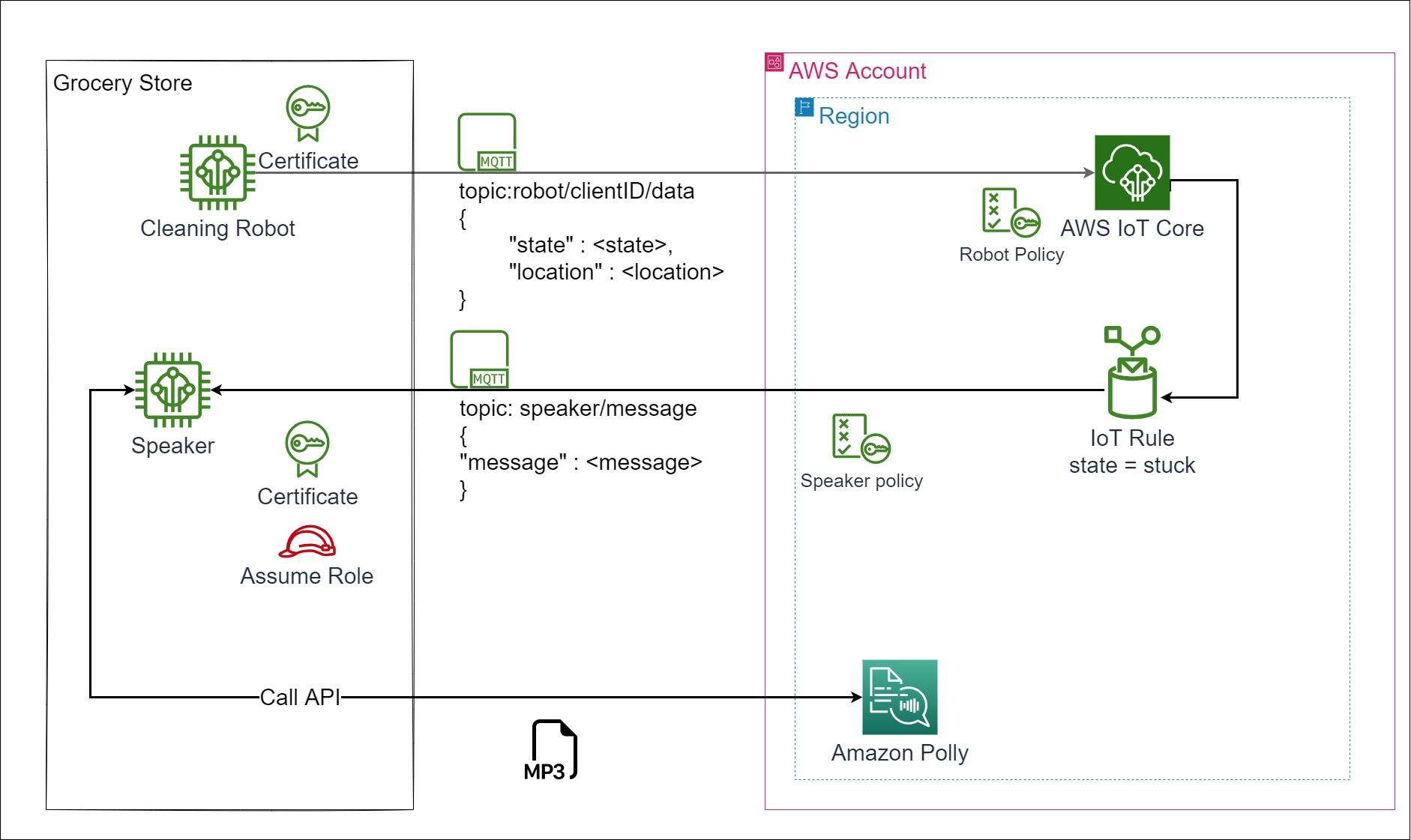Click the Certificate label near Cleaning Robot
Image resolution: width=1411 pixels, height=840 pixels.
[308, 161]
